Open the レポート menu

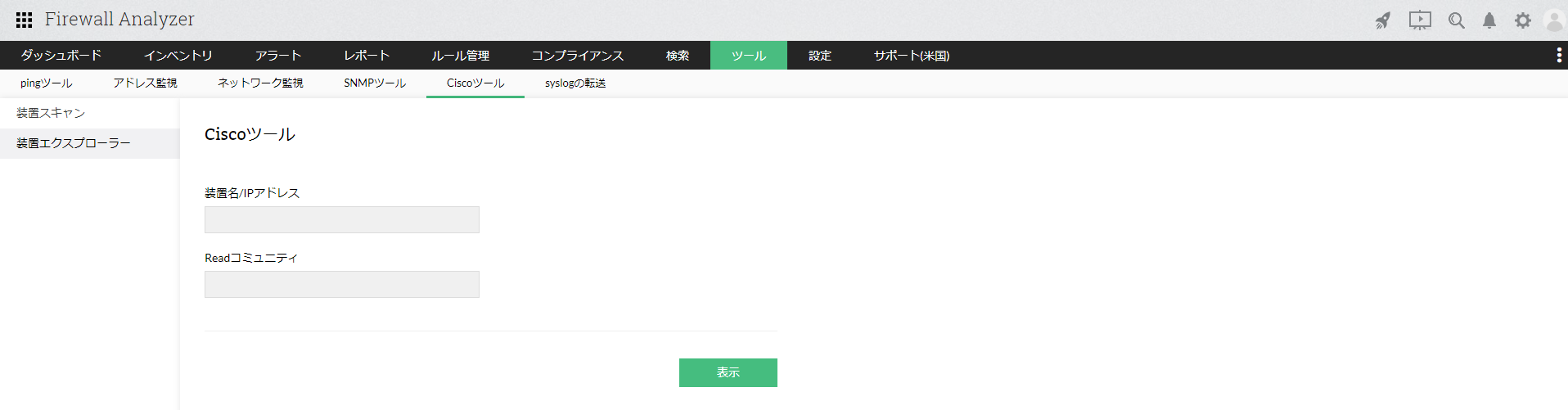pyautogui.click(x=367, y=56)
